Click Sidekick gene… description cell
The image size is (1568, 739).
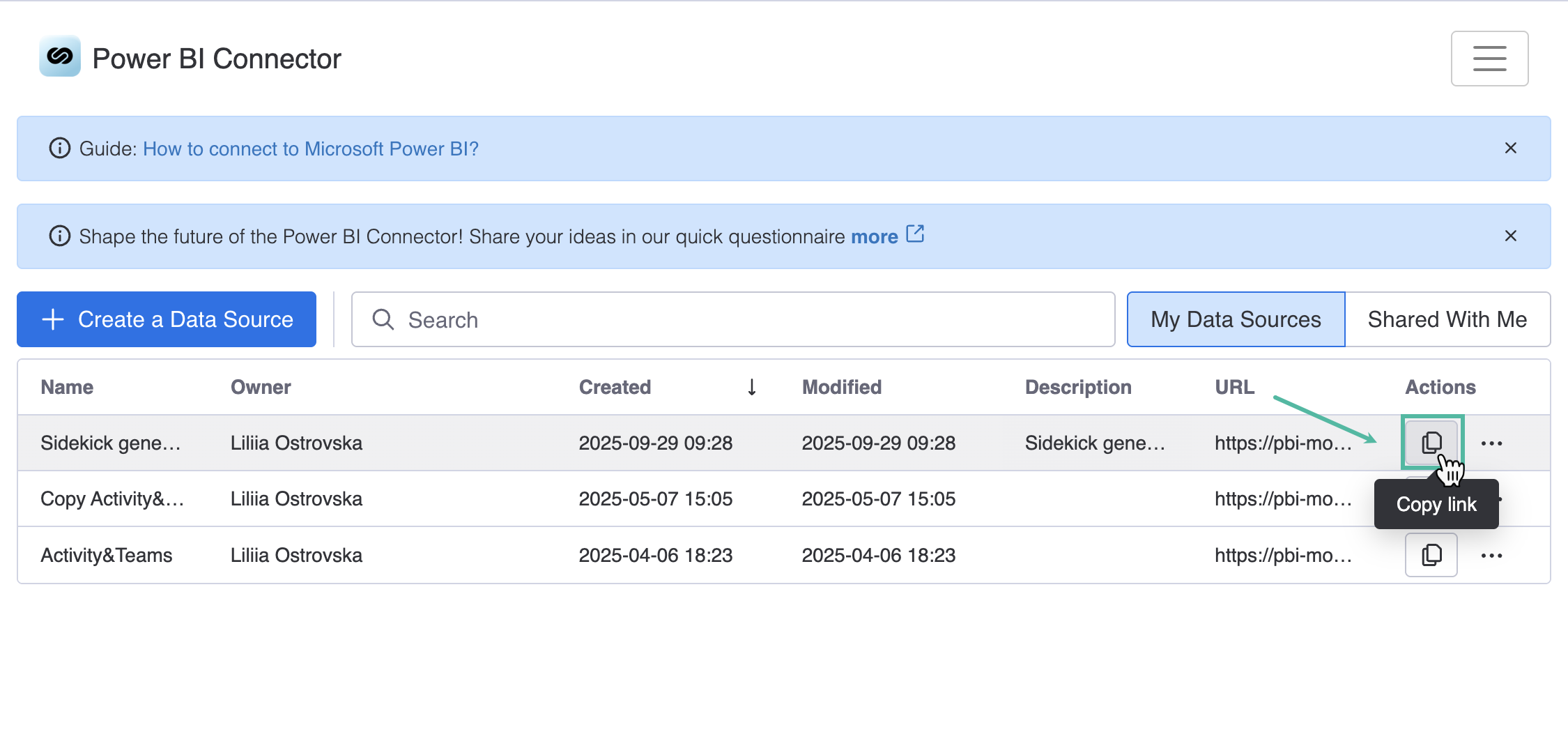coord(1095,443)
